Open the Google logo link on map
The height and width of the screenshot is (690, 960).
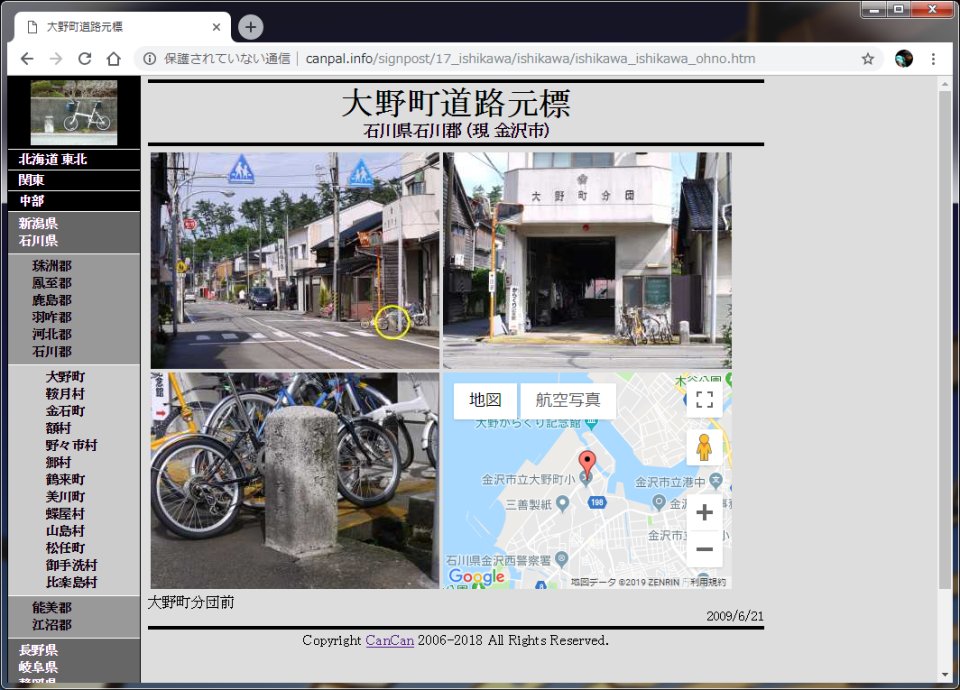(476, 576)
